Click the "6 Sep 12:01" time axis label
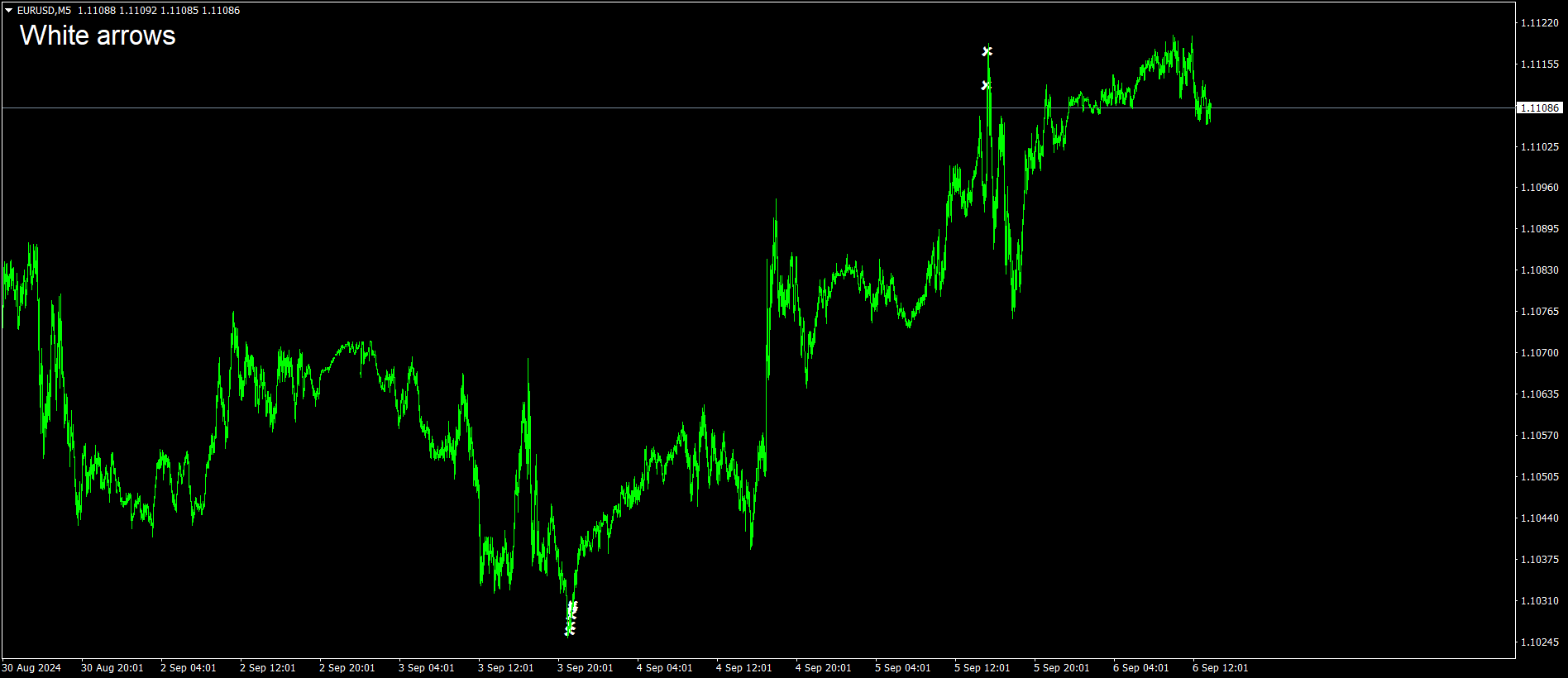Viewport: 1568px width, 678px height. pyautogui.click(x=1221, y=668)
